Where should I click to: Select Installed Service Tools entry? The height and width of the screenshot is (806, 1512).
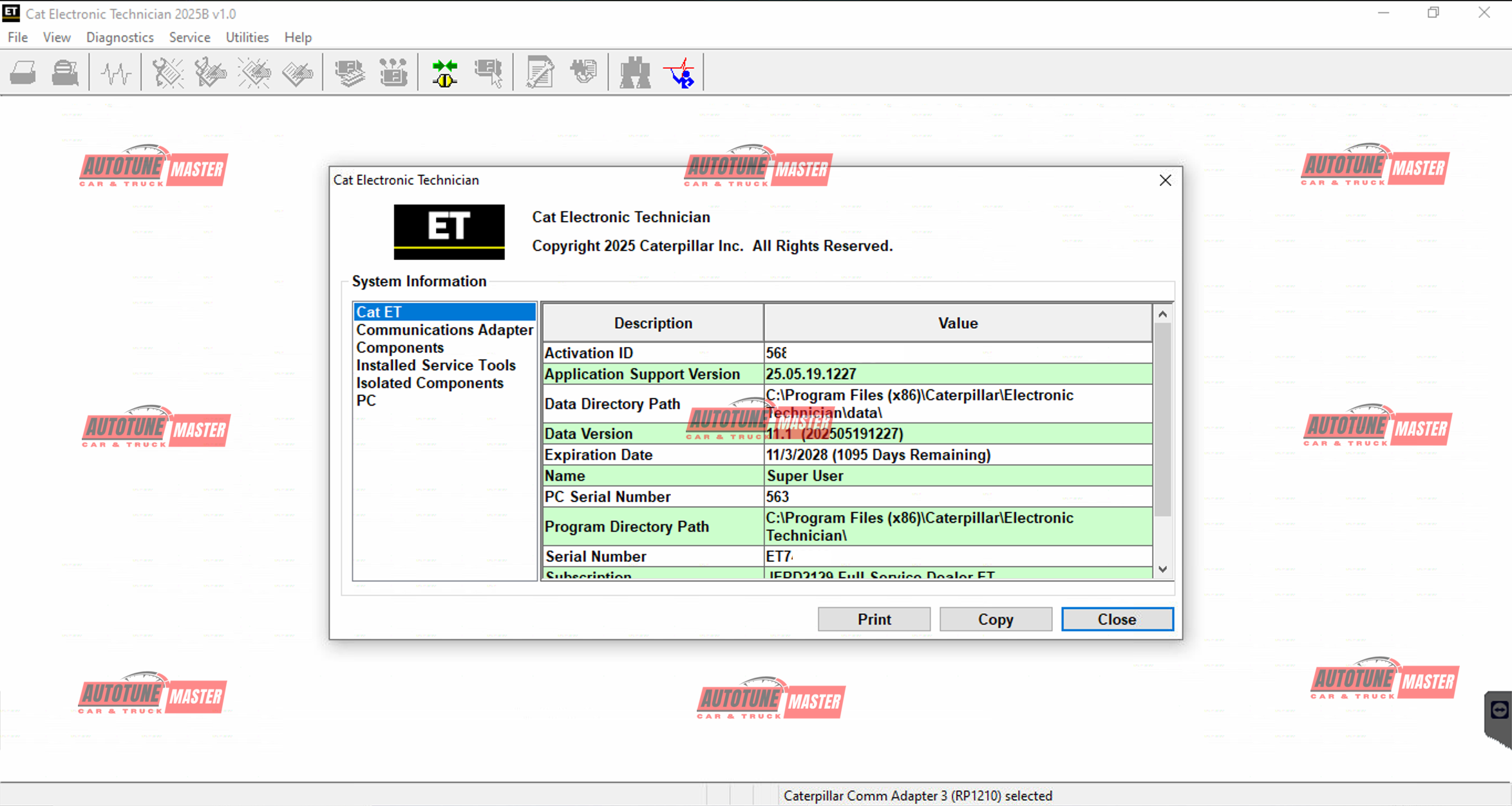coord(436,365)
